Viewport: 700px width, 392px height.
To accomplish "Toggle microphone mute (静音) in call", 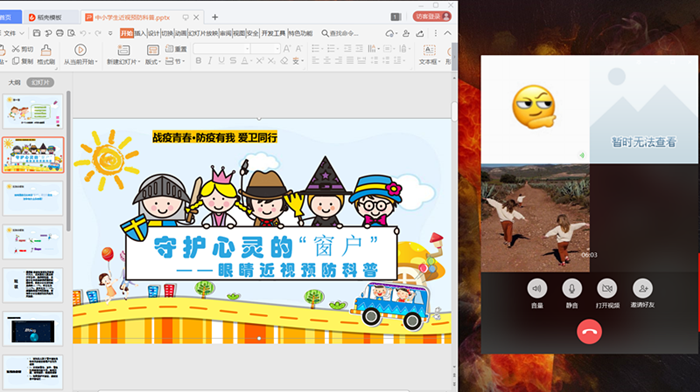I will [572, 288].
